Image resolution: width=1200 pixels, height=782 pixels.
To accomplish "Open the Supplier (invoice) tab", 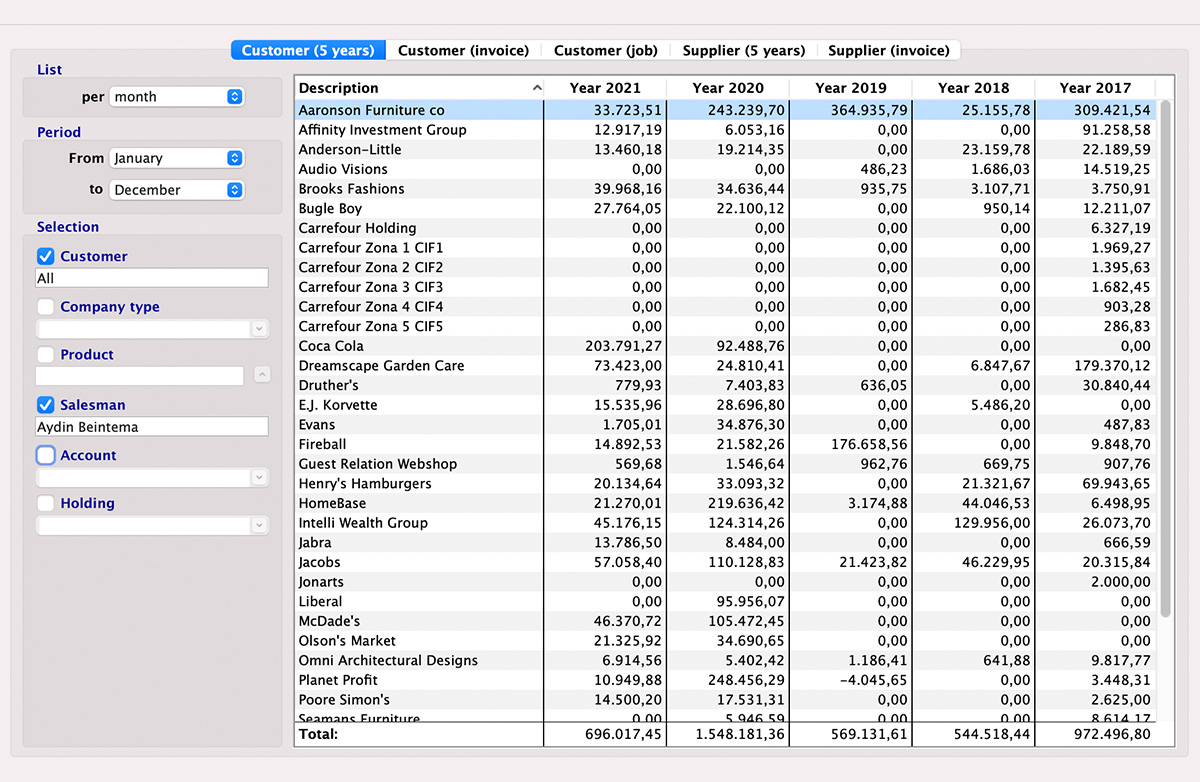I will pos(888,50).
